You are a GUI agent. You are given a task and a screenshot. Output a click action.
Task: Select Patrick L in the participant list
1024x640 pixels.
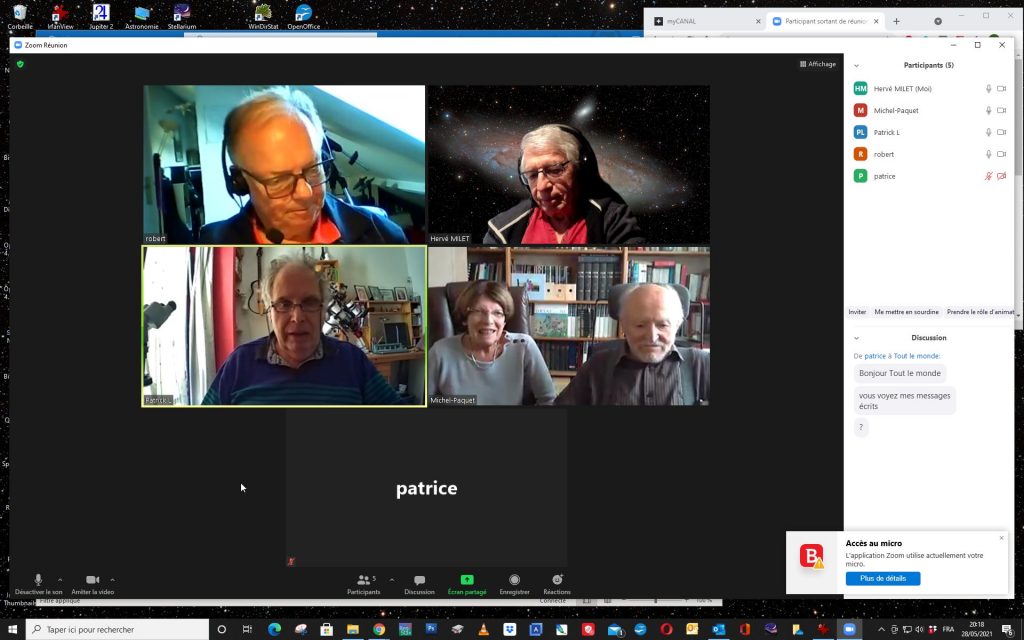coord(931,133)
